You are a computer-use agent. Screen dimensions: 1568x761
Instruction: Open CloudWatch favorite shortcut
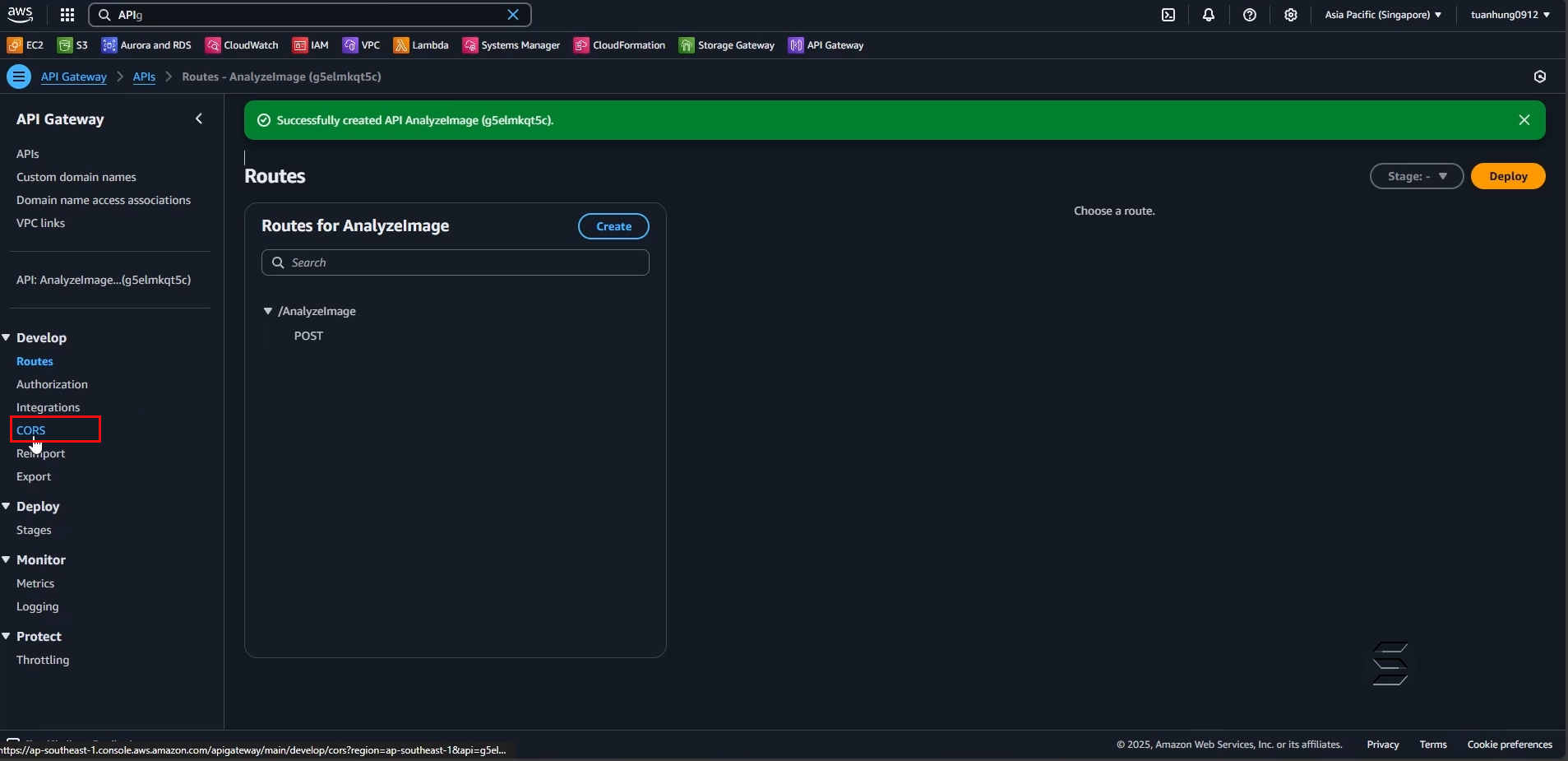coord(242,45)
